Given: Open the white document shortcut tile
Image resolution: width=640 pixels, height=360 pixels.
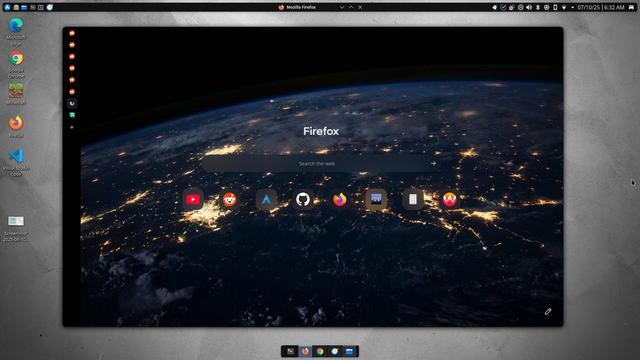Looking at the screenshot, I should coord(413,200).
